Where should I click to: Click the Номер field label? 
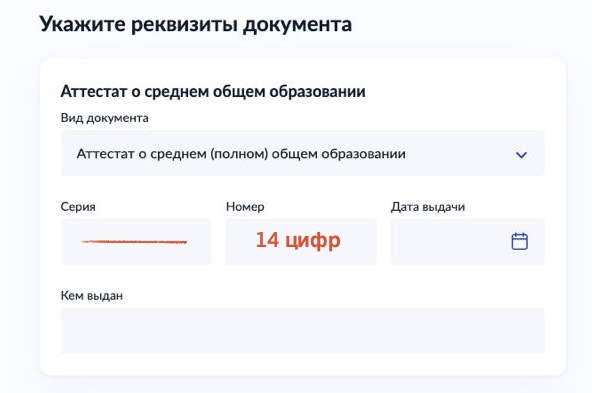click(245, 207)
